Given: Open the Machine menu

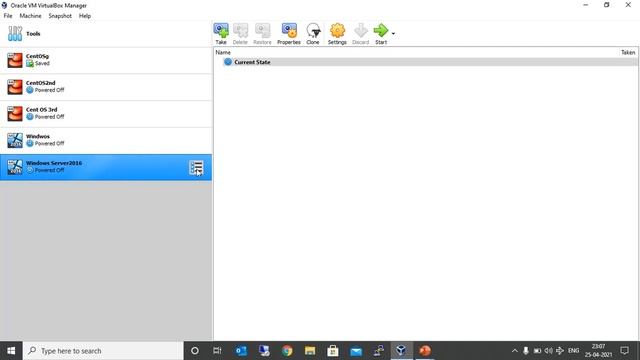Looking at the screenshot, I should (30, 16).
